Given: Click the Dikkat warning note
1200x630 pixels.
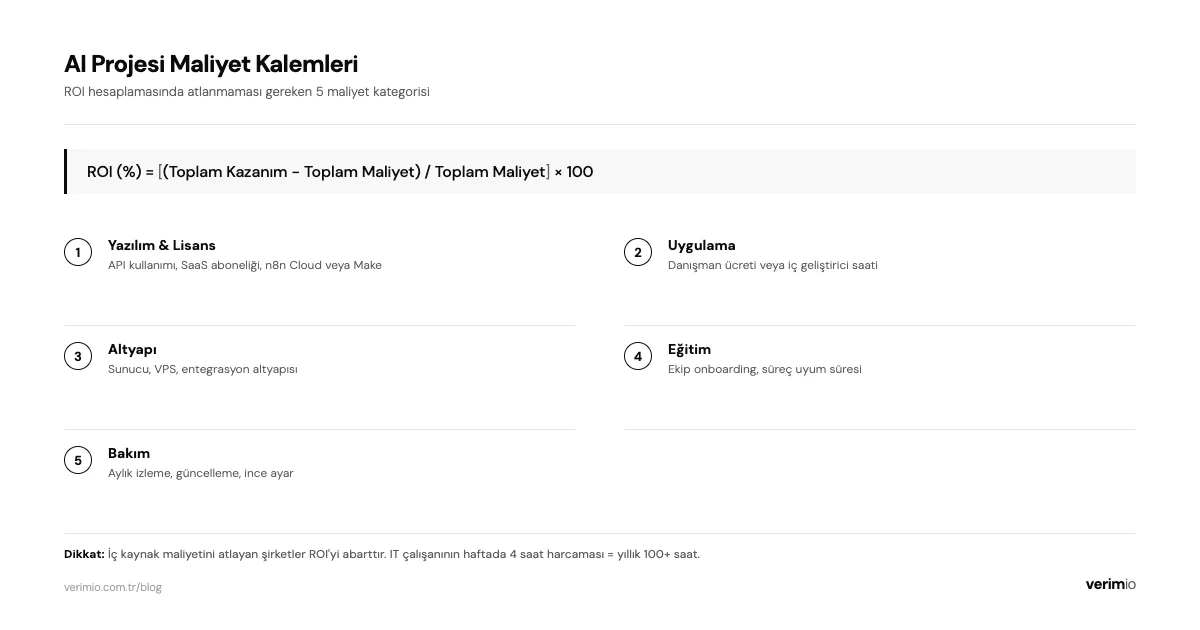Looking at the screenshot, I should (382, 554).
